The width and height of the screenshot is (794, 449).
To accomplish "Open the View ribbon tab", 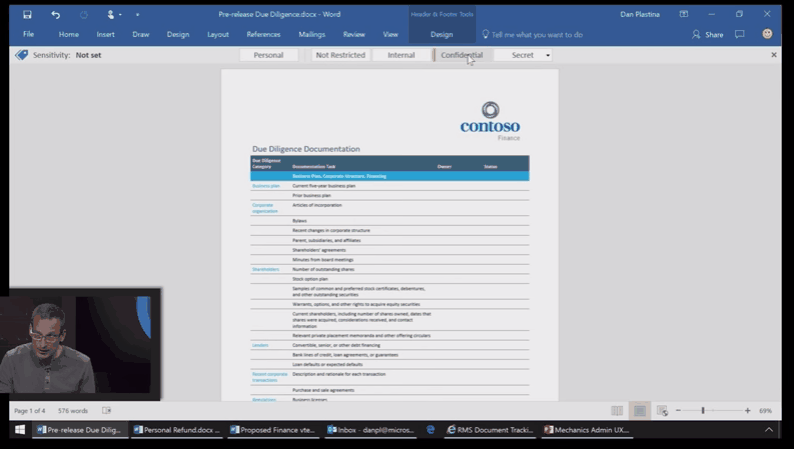I will [x=390, y=34].
